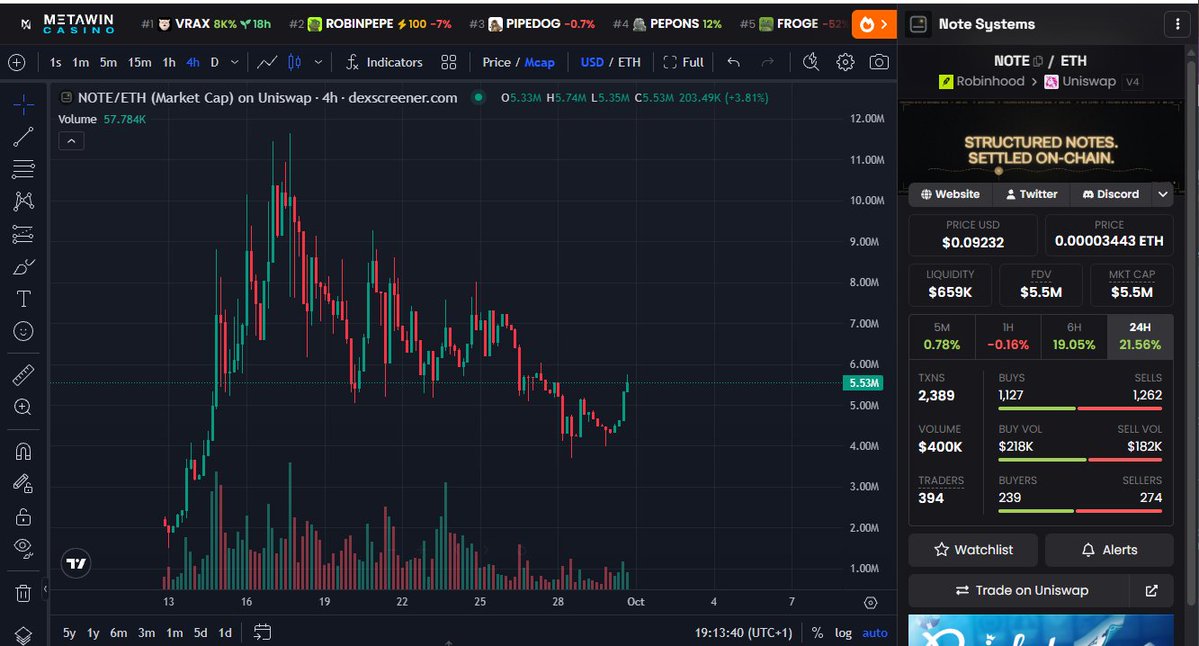Select the 1s timeframe
This screenshot has height=646, width=1199.
[x=55, y=63]
